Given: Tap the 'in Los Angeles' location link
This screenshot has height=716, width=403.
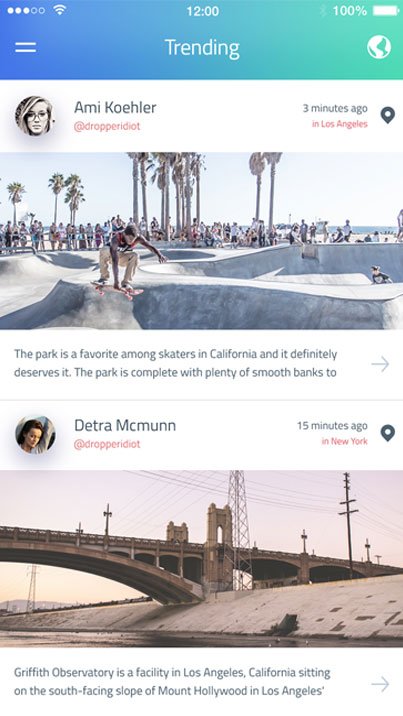Looking at the screenshot, I should tap(340, 124).
